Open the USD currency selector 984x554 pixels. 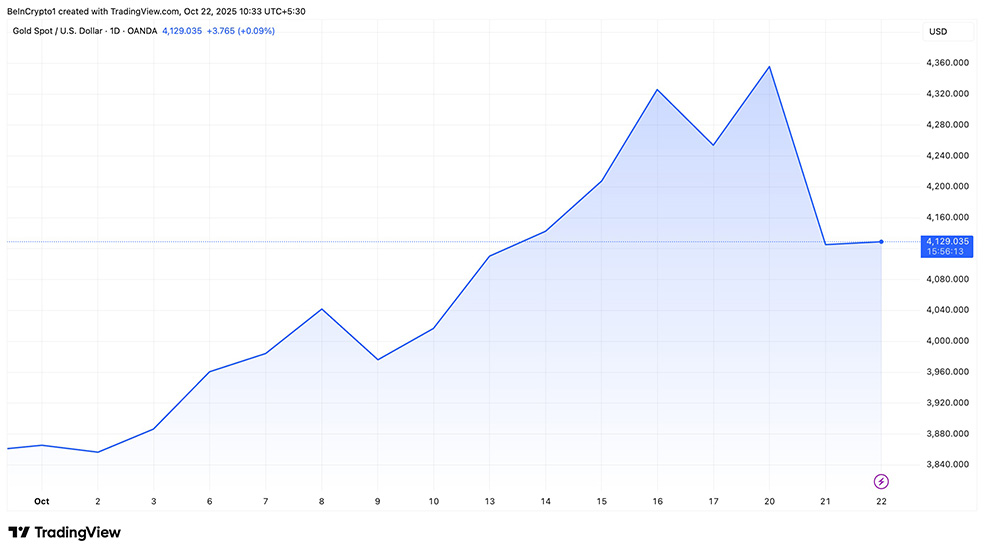(x=938, y=31)
